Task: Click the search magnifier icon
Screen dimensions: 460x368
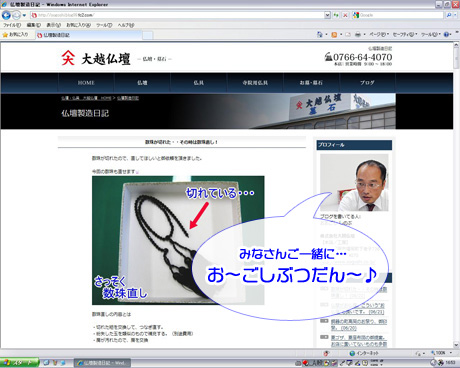Action: [x=449, y=15]
